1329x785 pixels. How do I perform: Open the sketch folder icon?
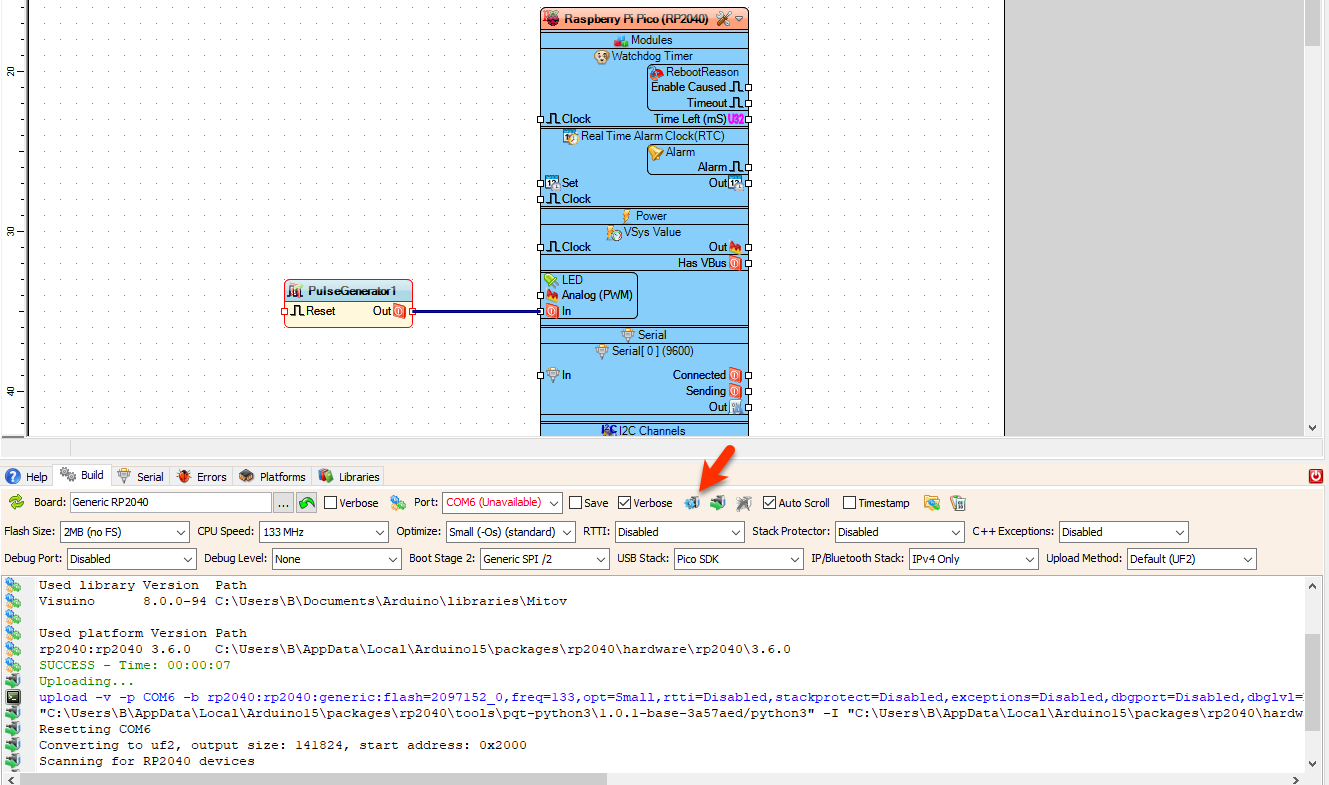point(932,503)
